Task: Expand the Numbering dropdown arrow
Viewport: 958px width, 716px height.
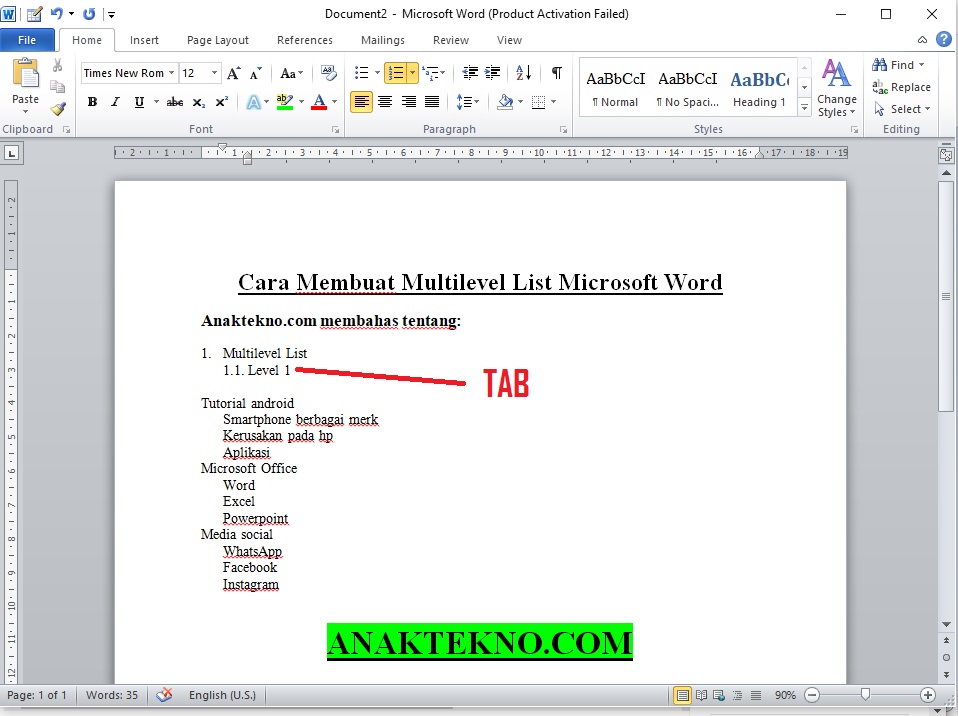Action: pos(413,73)
